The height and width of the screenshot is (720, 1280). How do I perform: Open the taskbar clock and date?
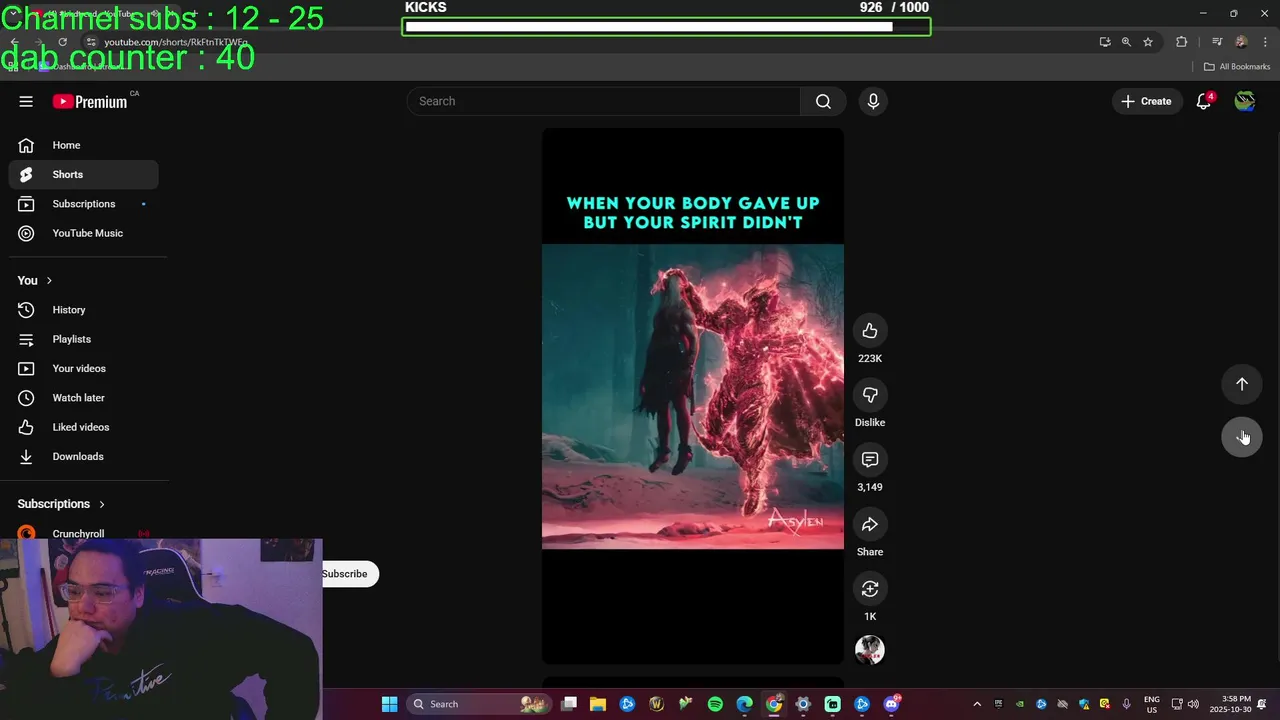point(1230,704)
